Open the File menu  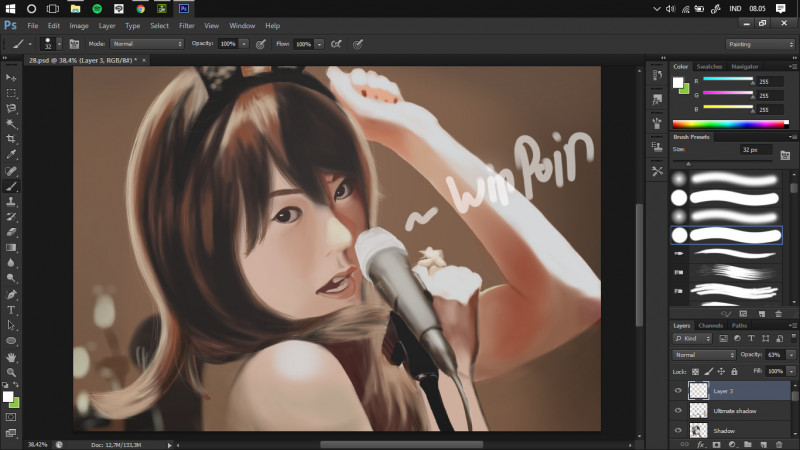(33, 26)
